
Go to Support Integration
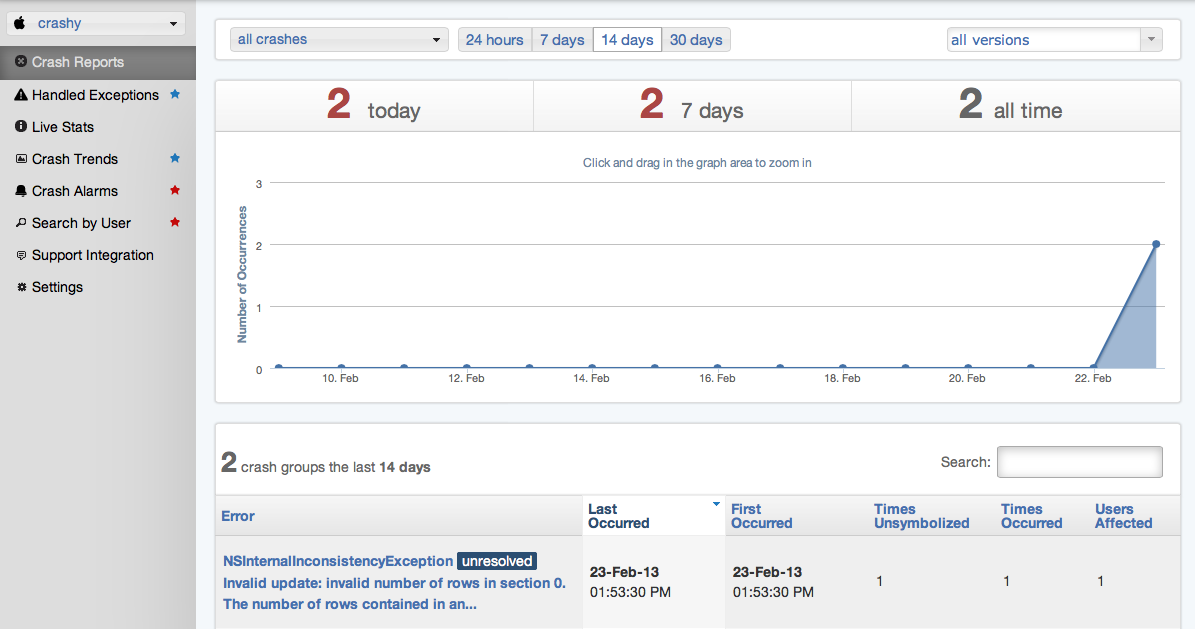(x=92, y=255)
